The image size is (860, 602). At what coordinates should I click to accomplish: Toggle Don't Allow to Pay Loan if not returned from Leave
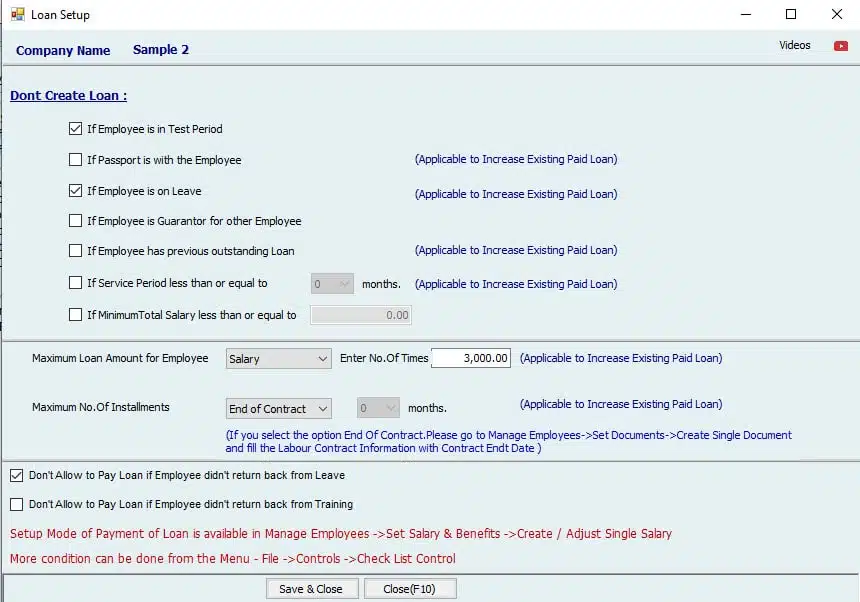pyautogui.click(x=16, y=475)
